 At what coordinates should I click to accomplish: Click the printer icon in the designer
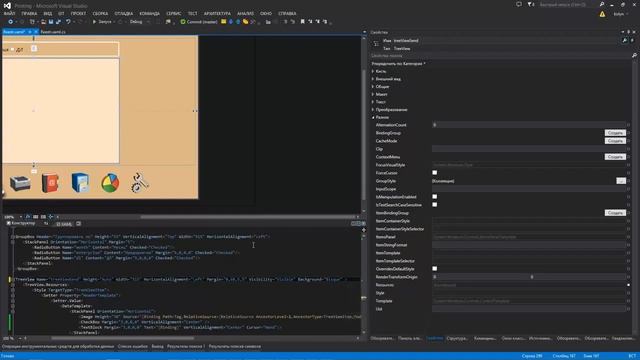click(x=20, y=183)
